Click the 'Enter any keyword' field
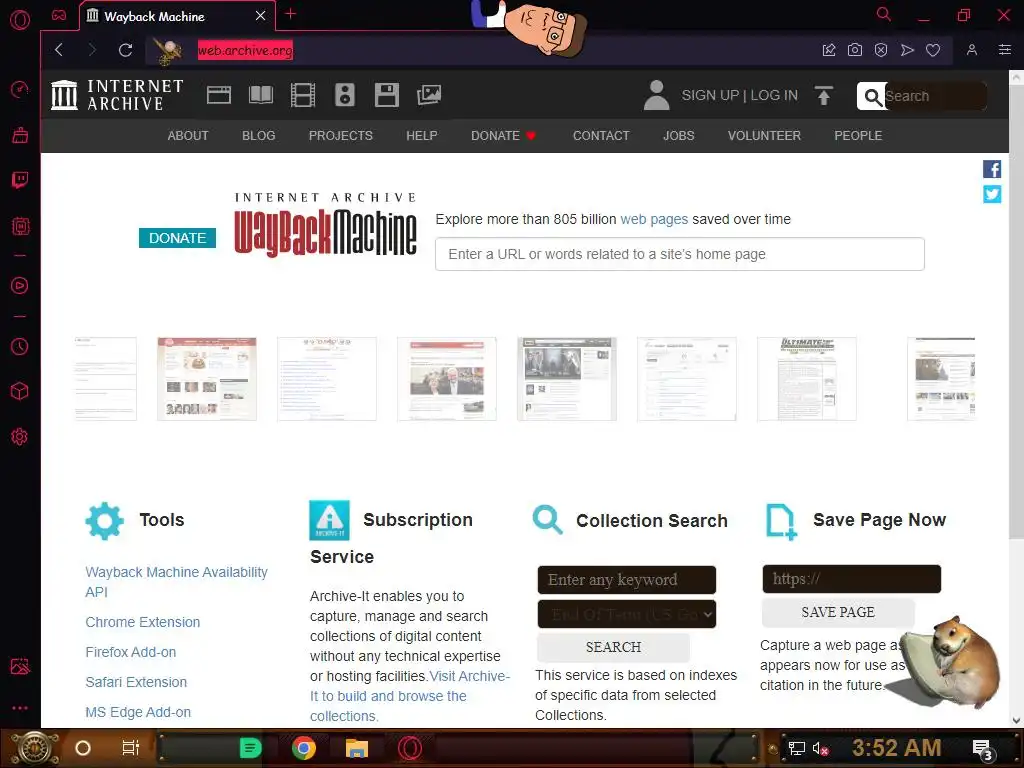 [x=626, y=579]
